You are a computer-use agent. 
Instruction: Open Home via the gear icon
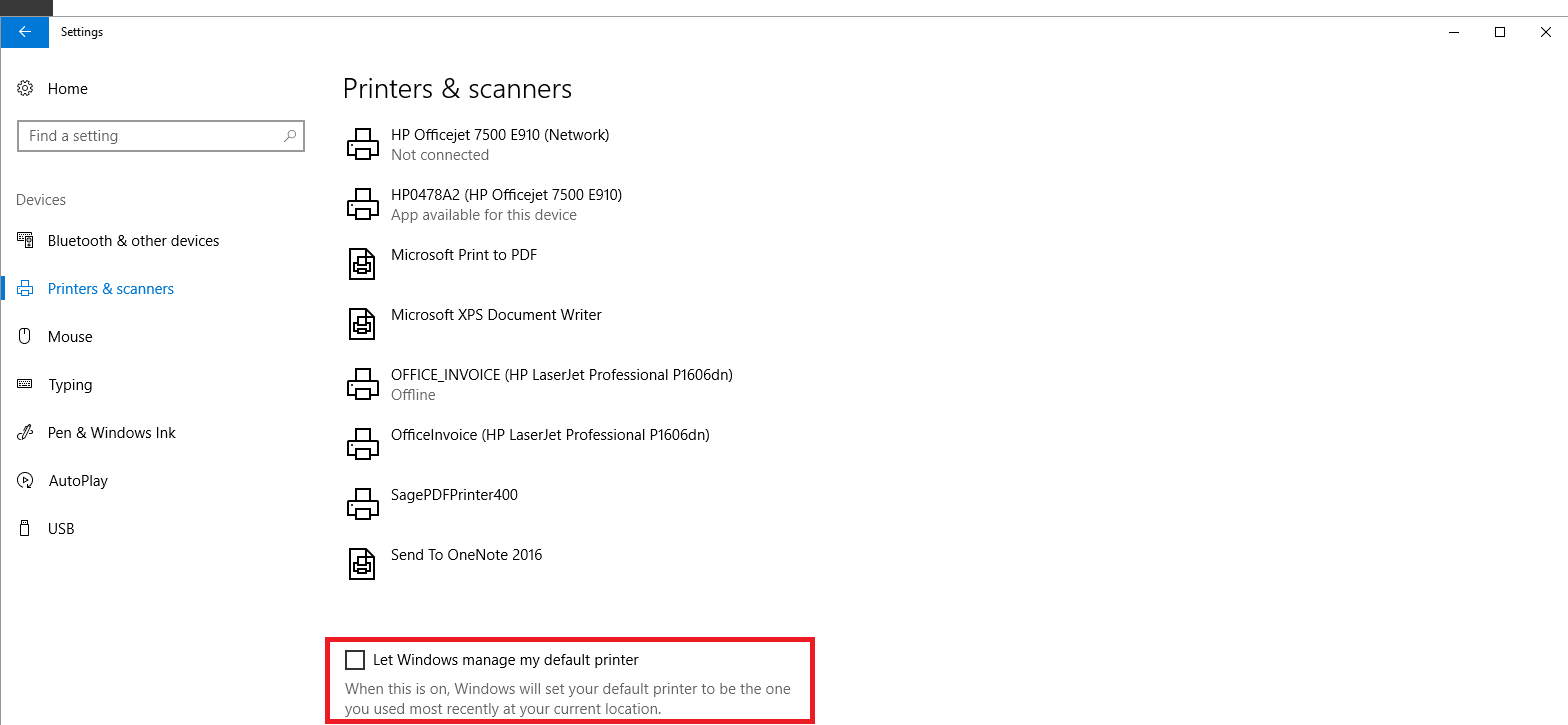25,89
